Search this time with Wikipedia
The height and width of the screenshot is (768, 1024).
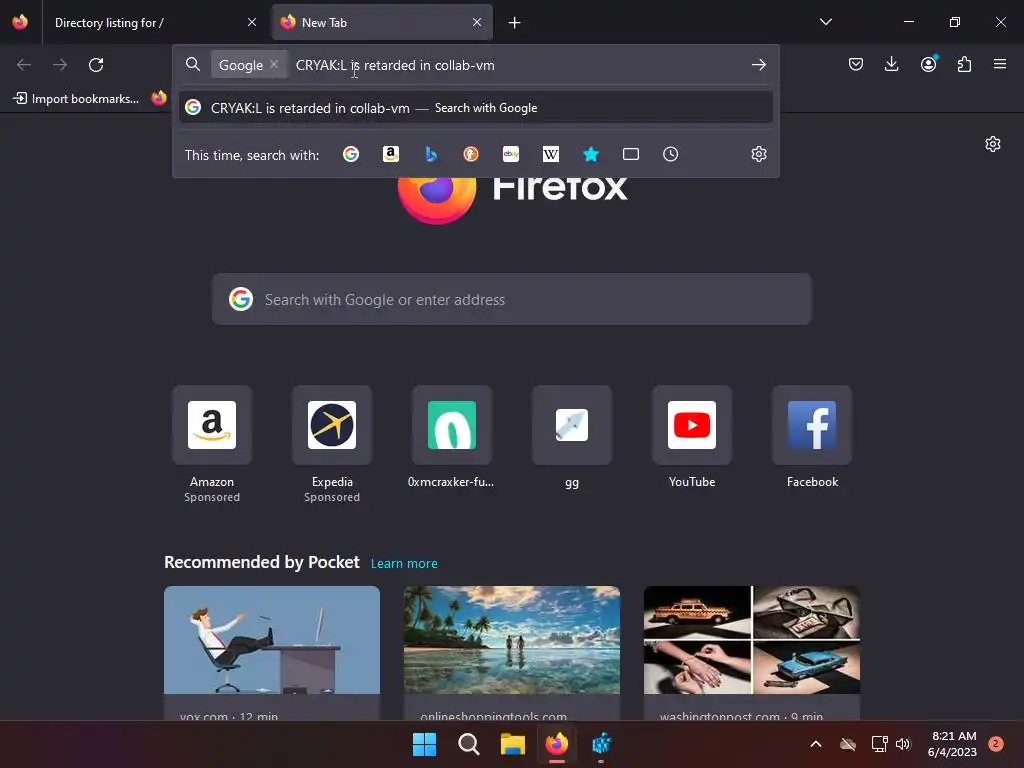coord(551,154)
